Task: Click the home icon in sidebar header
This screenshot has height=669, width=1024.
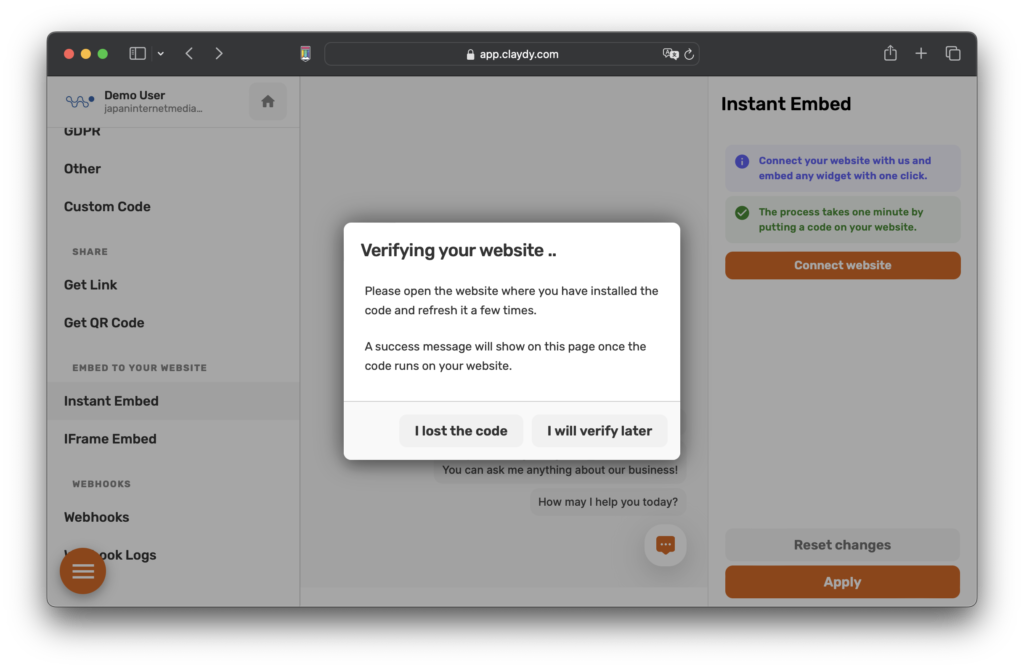Action: (x=267, y=101)
